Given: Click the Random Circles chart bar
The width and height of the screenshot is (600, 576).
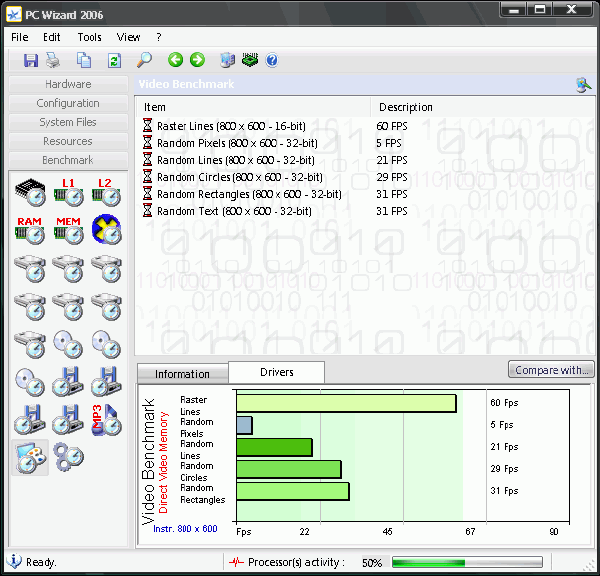Looking at the screenshot, I should [x=289, y=469].
